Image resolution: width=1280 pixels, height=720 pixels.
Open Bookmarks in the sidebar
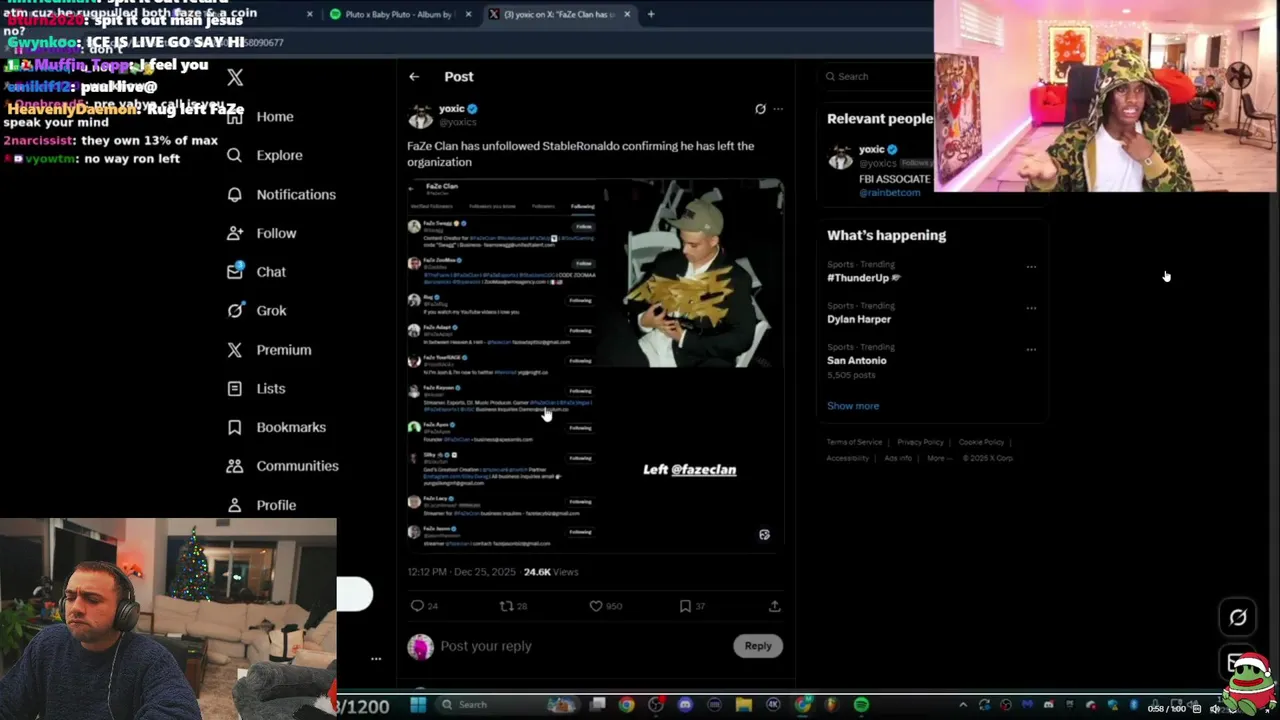click(x=277, y=427)
